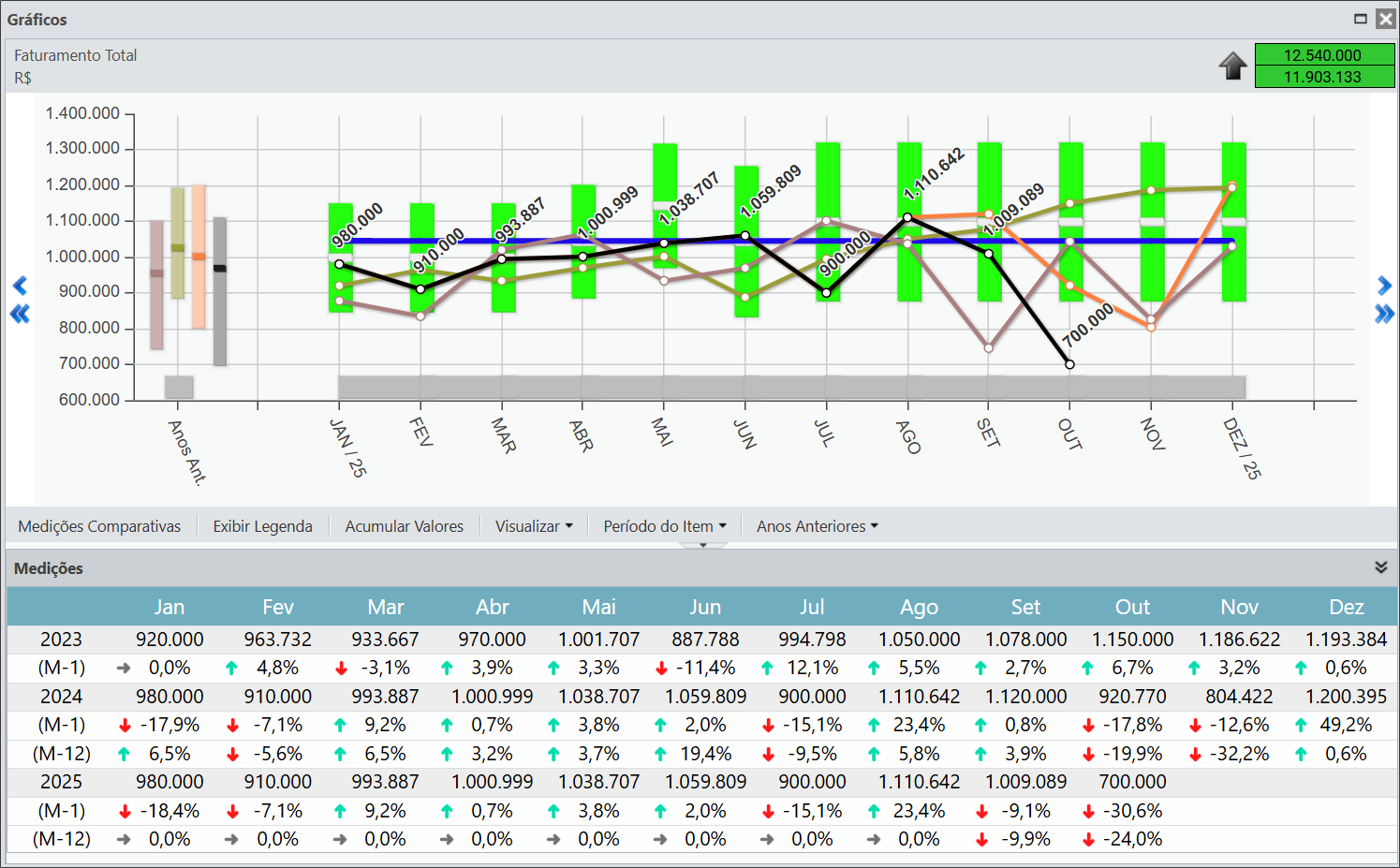Toggle Exibir Legenda

tap(262, 526)
